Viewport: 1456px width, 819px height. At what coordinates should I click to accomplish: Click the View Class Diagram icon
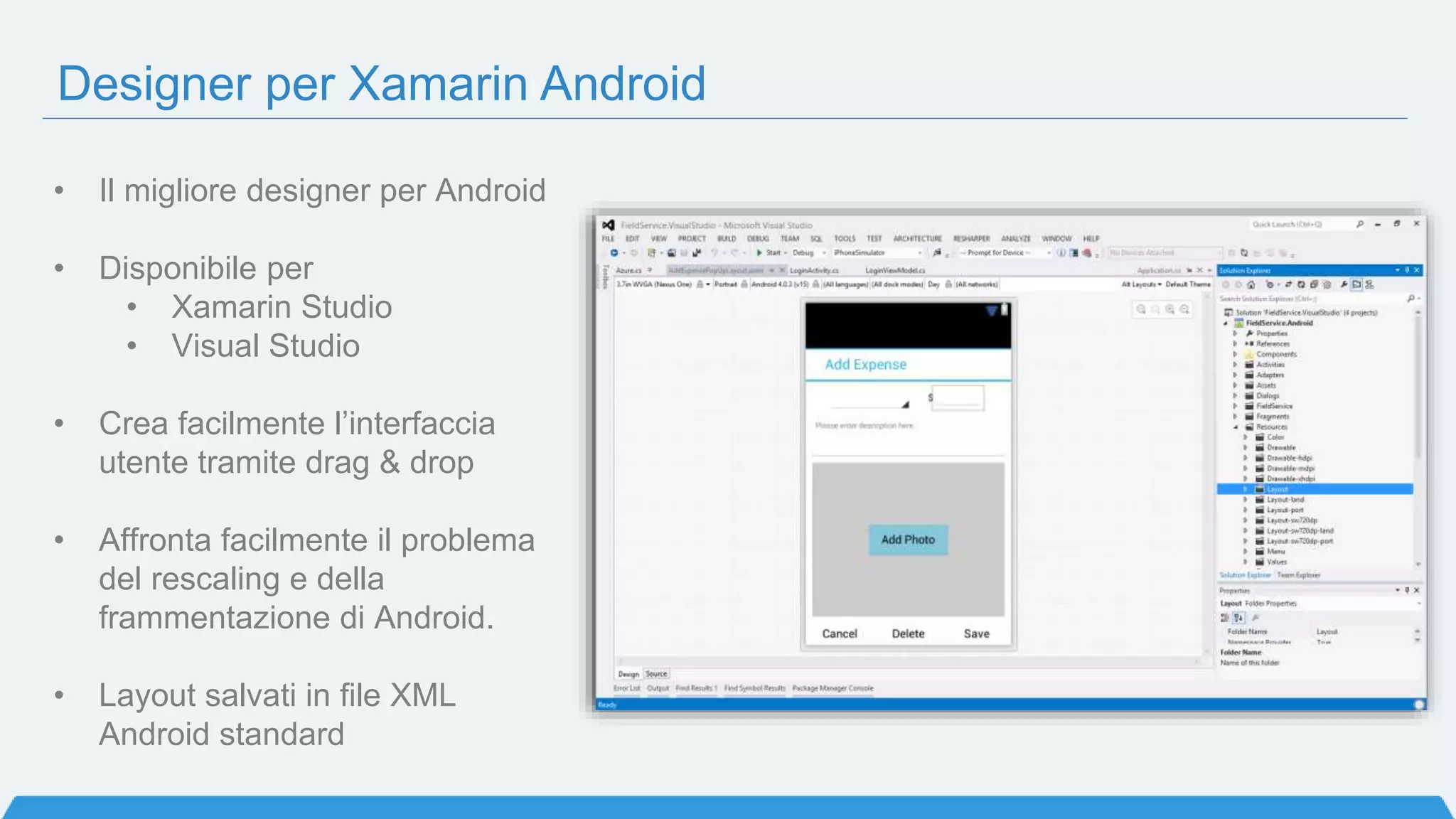coord(1370,284)
